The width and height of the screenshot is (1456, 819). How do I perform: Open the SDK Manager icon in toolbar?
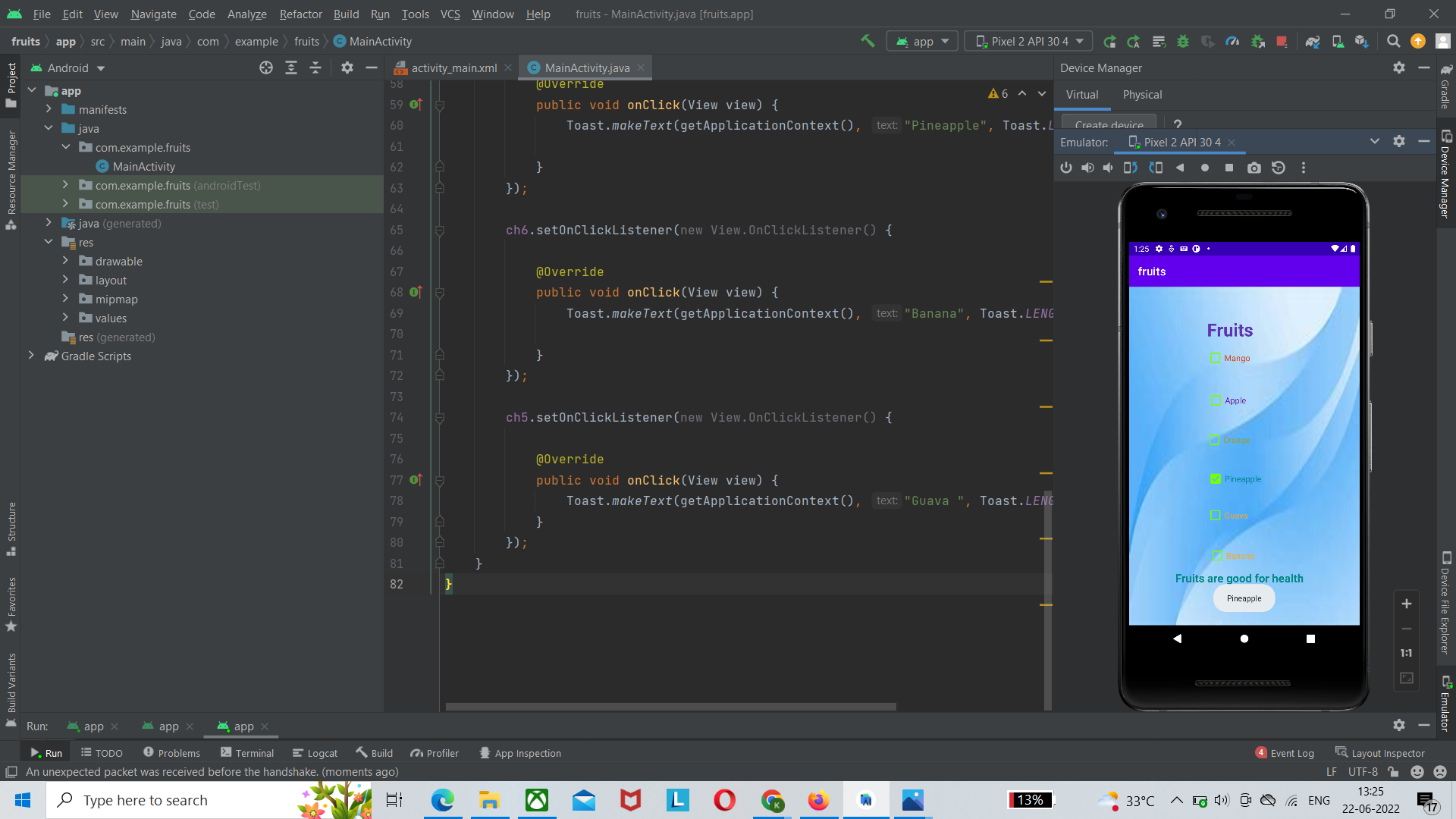[x=1361, y=41]
